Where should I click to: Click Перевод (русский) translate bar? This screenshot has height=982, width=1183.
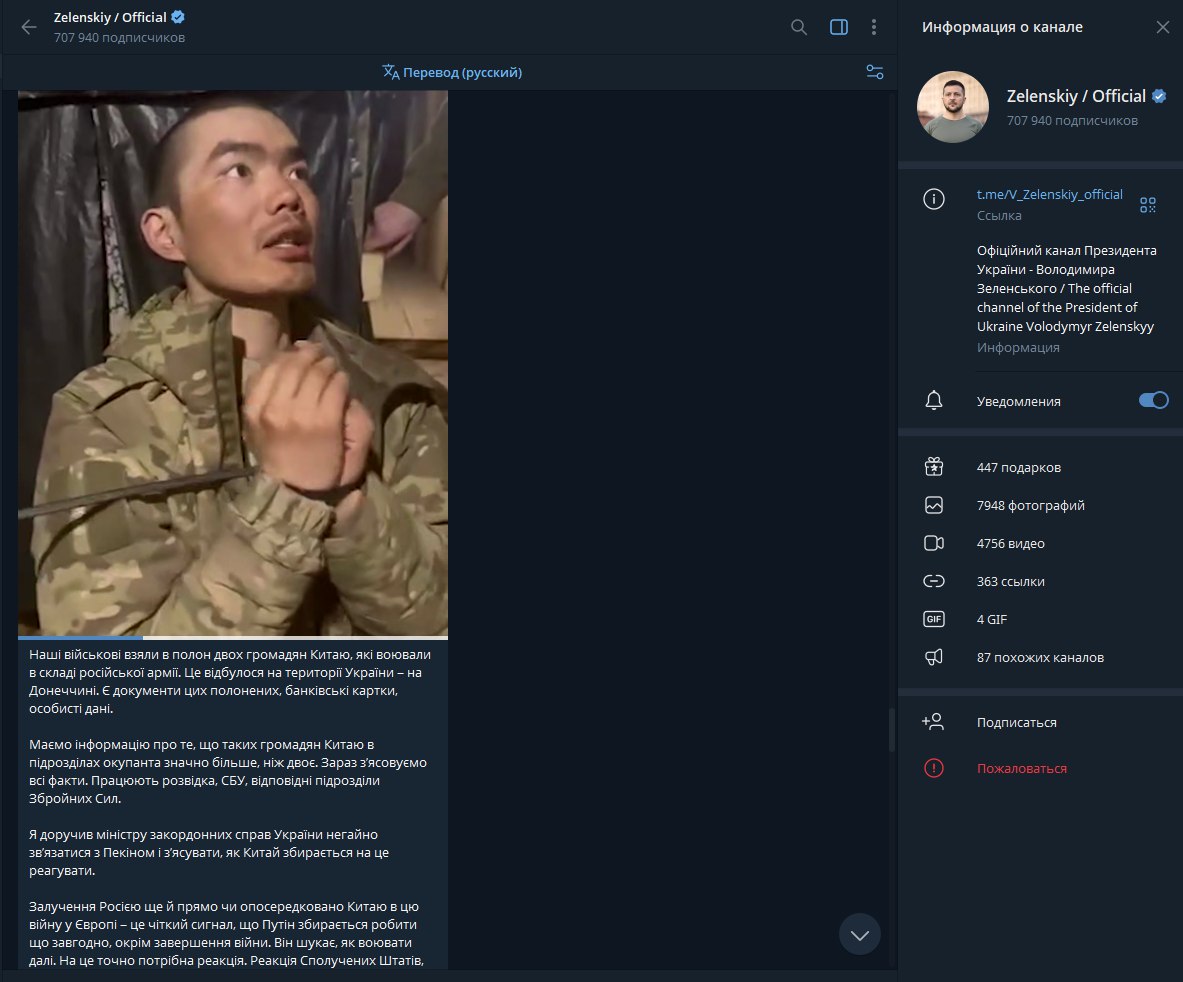pyautogui.click(x=452, y=72)
